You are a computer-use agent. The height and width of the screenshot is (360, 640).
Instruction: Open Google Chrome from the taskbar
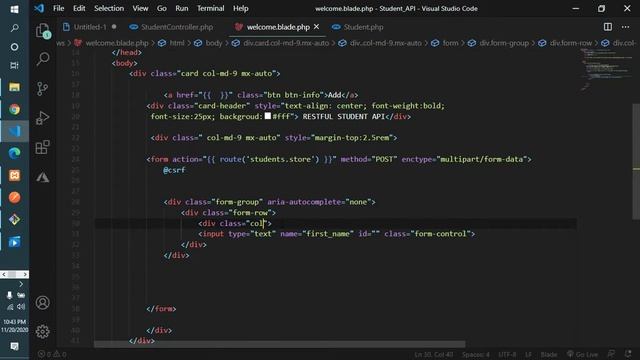pyautogui.click(x=14, y=109)
